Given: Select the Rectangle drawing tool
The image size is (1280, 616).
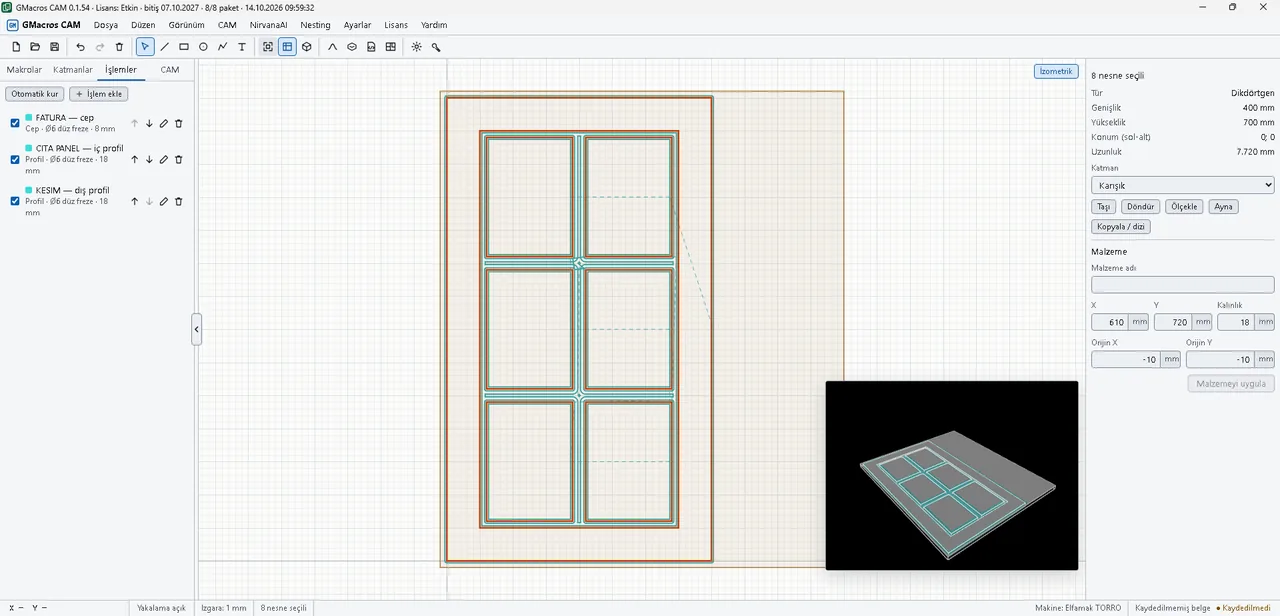Looking at the screenshot, I should [x=184, y=47].
